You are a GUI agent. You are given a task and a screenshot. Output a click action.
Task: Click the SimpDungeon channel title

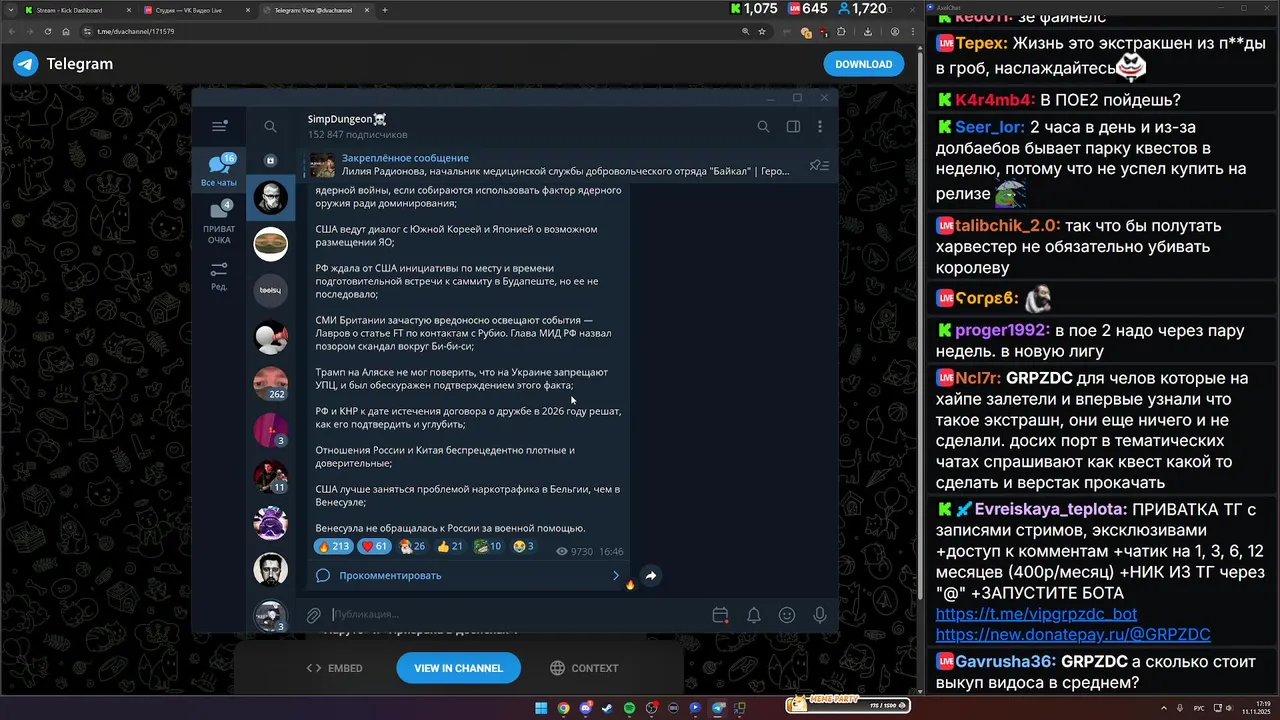(347, 119)
